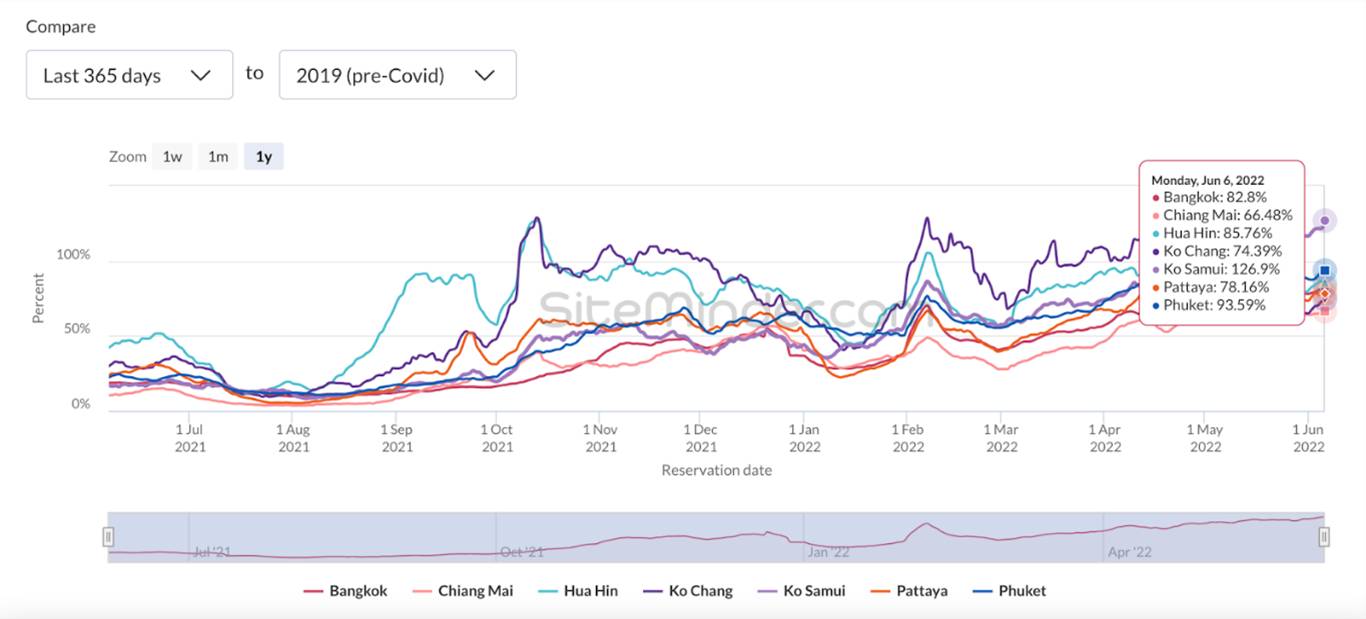The image size is (1366, 619).
Task: Click the left navigator range handle
Action: coord(108,537)
